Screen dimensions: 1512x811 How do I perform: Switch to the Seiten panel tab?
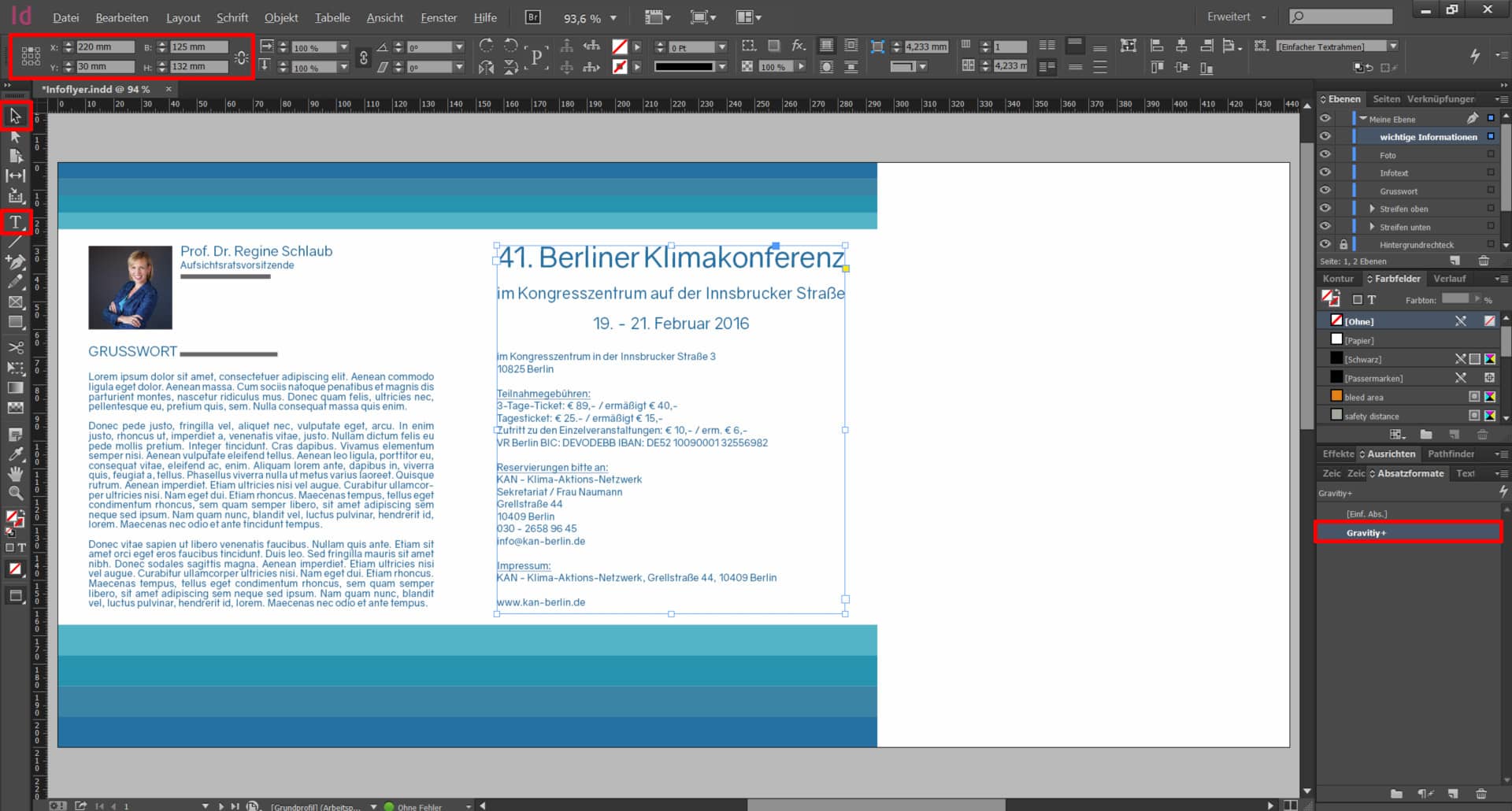pos(1387,98)
